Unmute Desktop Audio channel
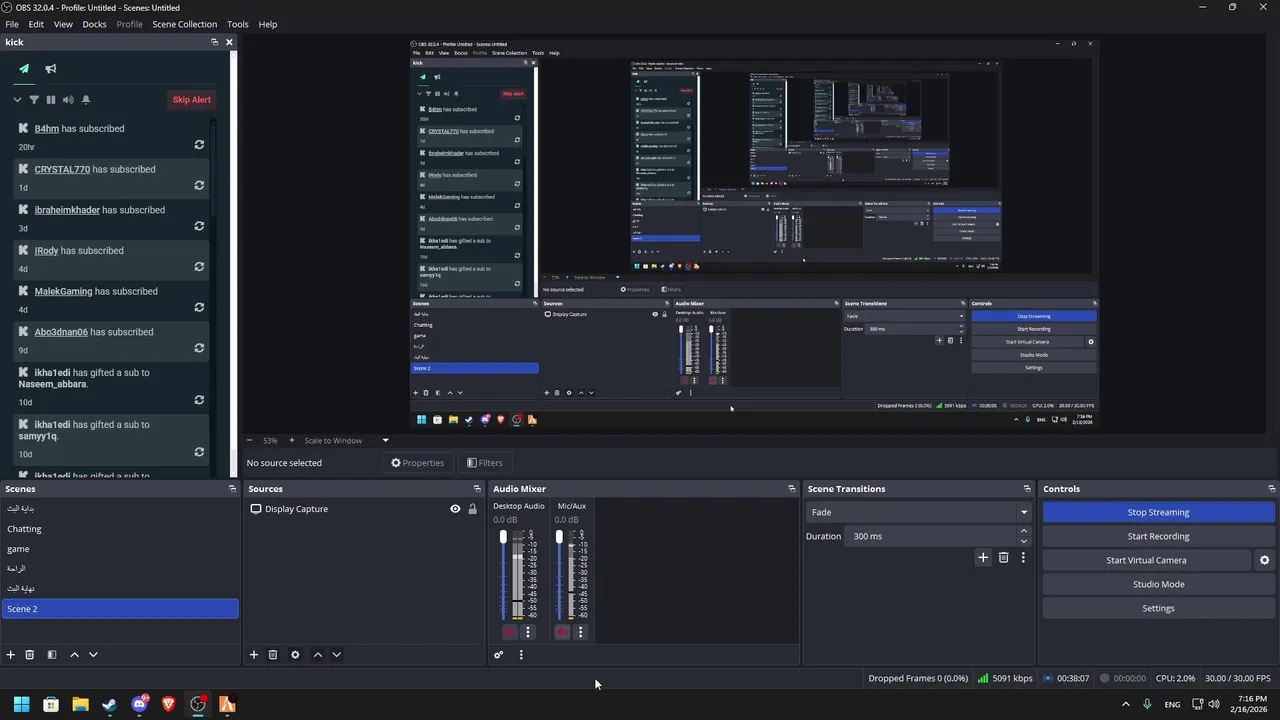1280x720 pixels. click(510, 632)
